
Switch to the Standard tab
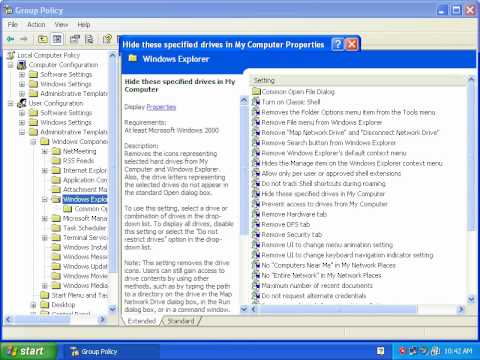click(x=181, y=321)
